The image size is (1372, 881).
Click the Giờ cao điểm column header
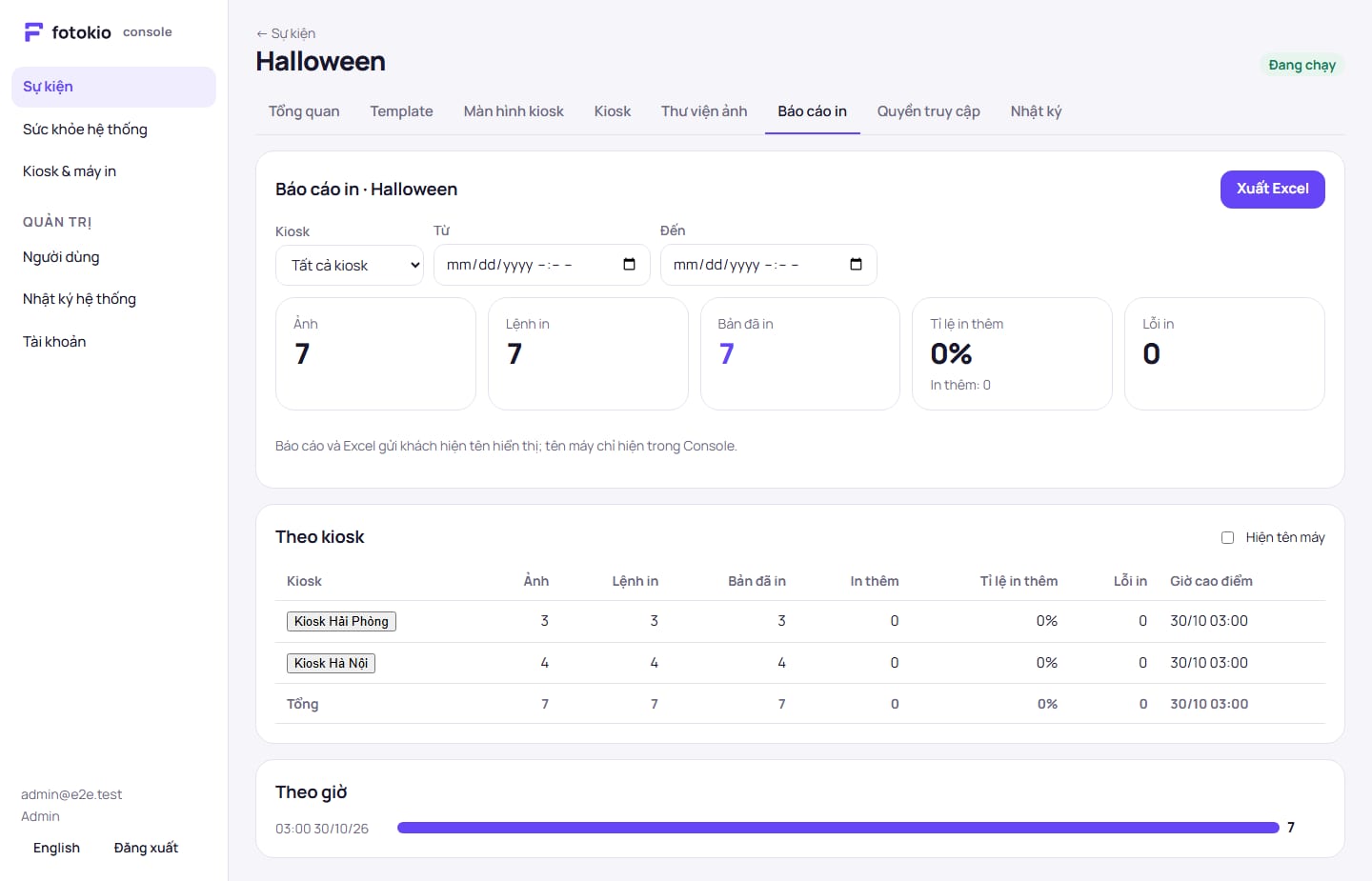pyautogui.click(x=1211, y=581)
